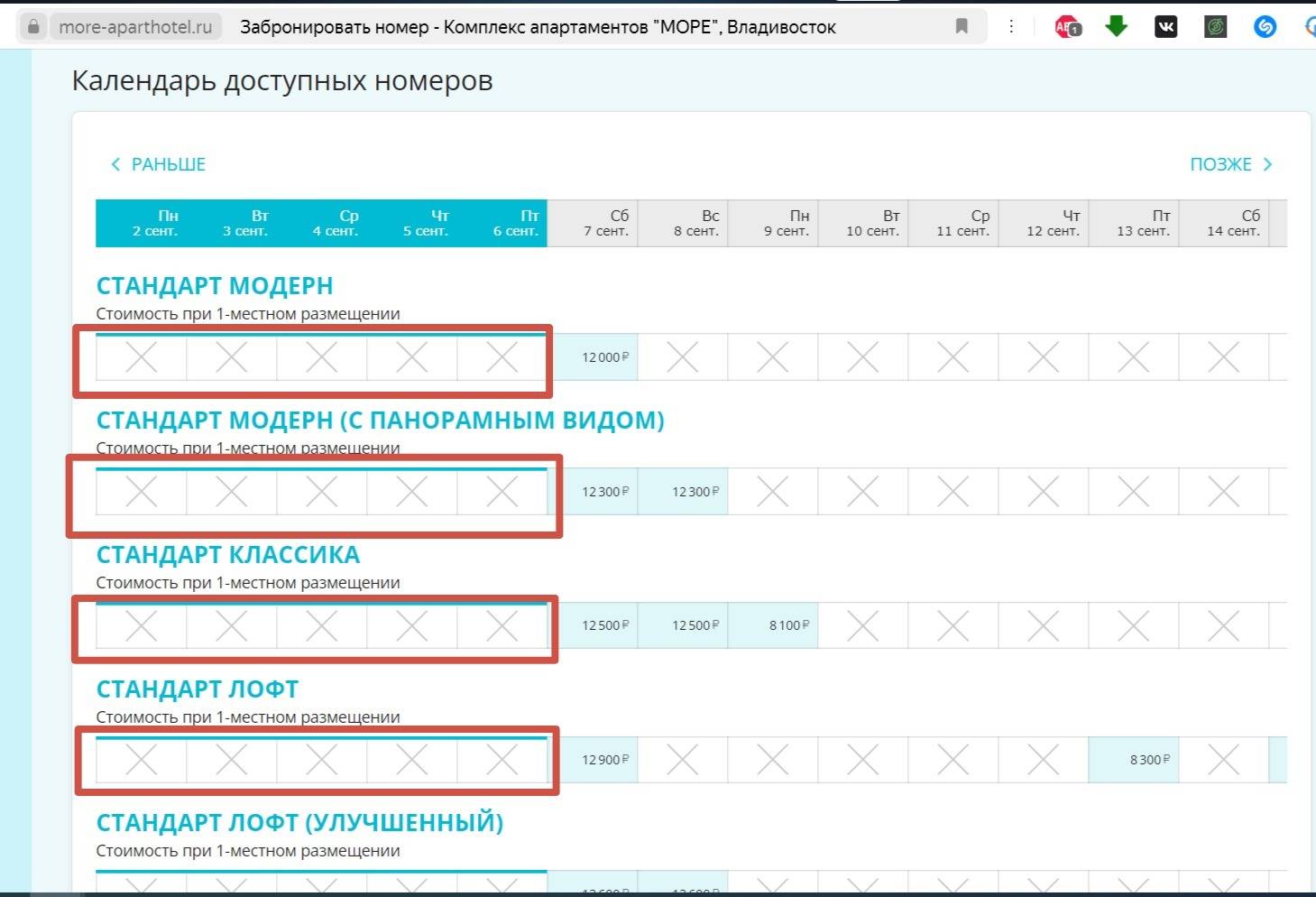Select the Пн 2 сент. date header
Image resolution: width=1316 pixels, height=897 pixels.
(142, 223)
